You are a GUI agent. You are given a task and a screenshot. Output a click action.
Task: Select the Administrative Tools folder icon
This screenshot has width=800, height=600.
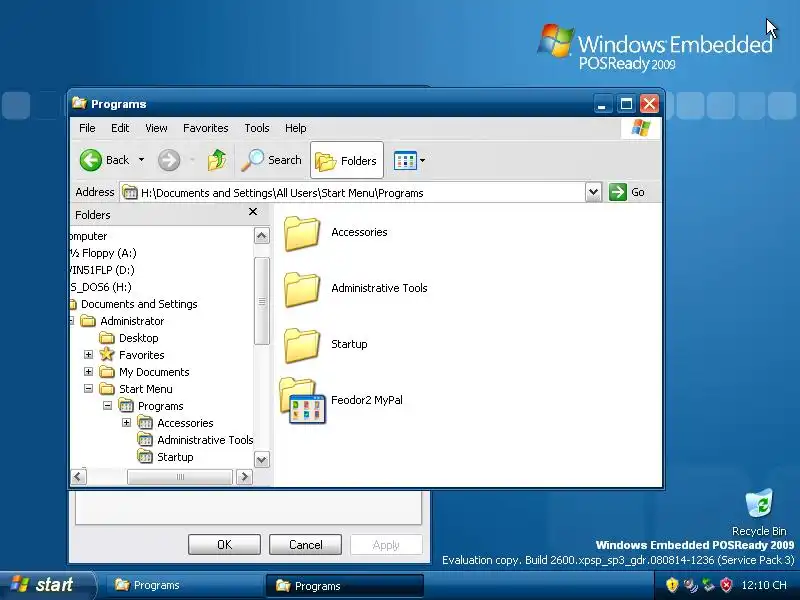click(x=302, y=289)
